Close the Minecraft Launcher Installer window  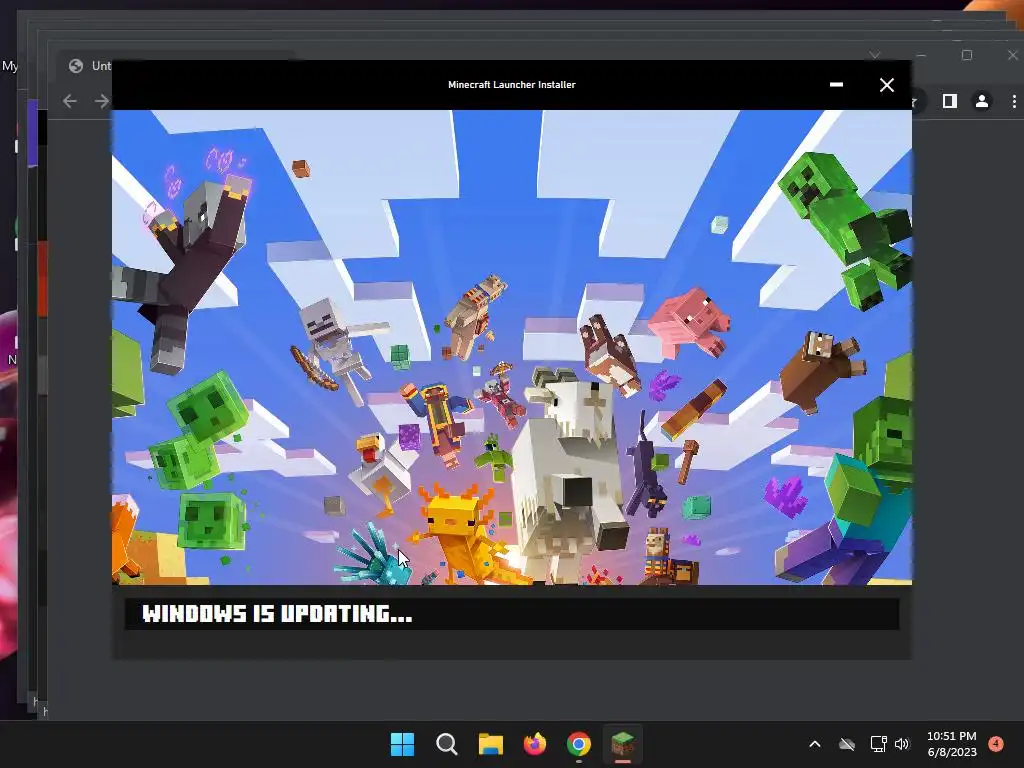point(887,85)
